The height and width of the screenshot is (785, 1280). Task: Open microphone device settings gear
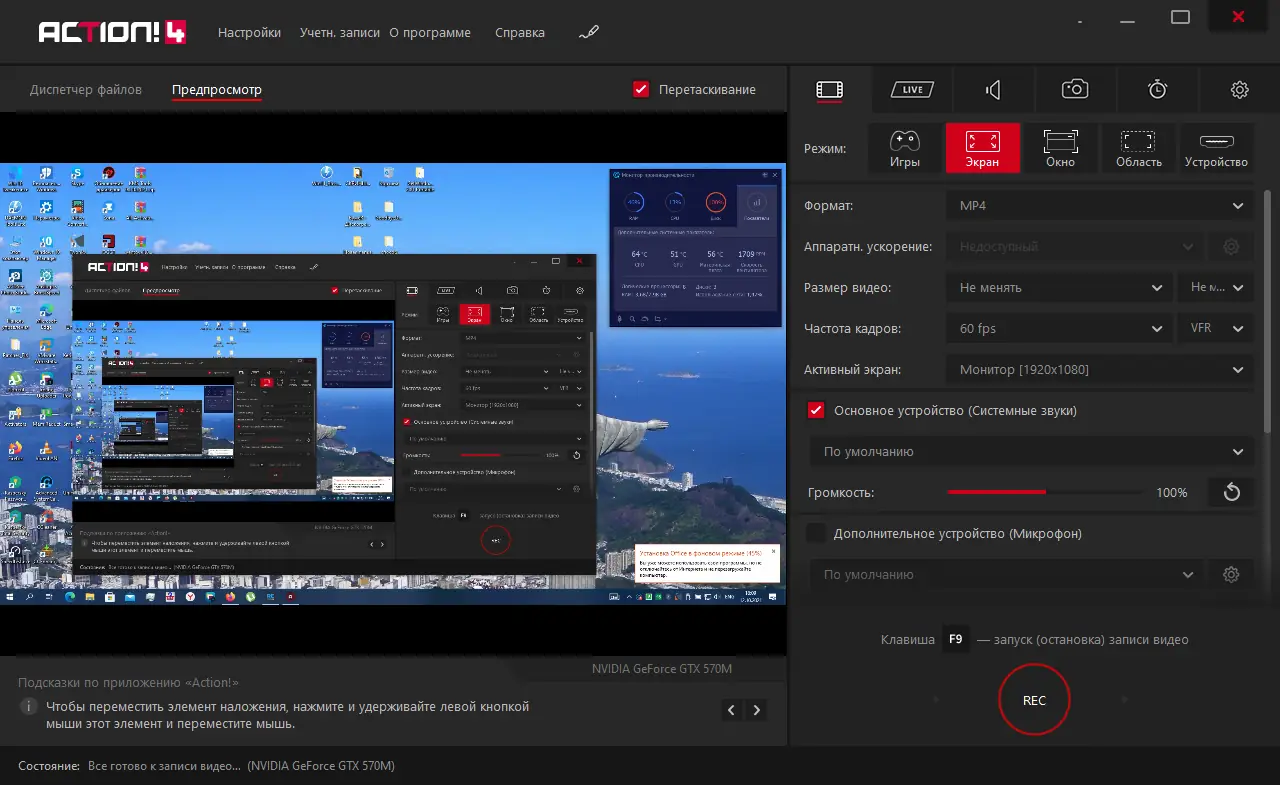1231,575
